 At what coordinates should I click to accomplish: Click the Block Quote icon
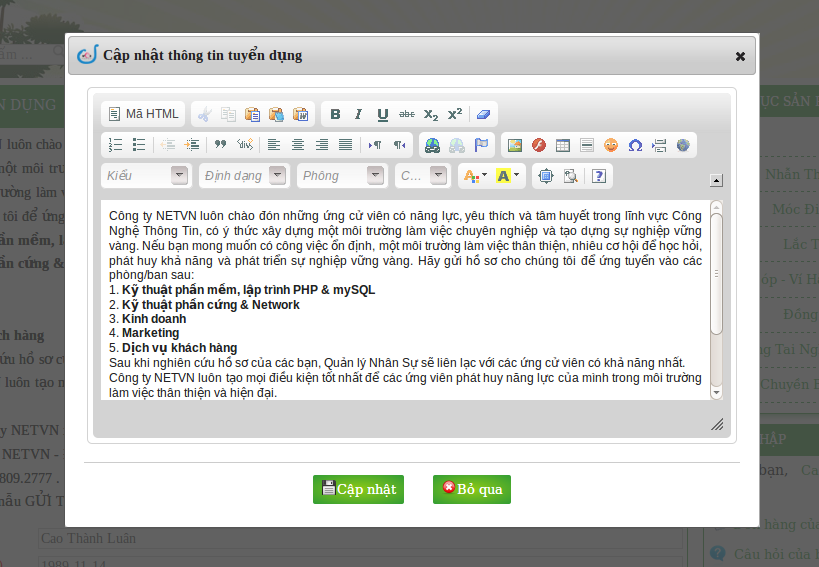220,145
